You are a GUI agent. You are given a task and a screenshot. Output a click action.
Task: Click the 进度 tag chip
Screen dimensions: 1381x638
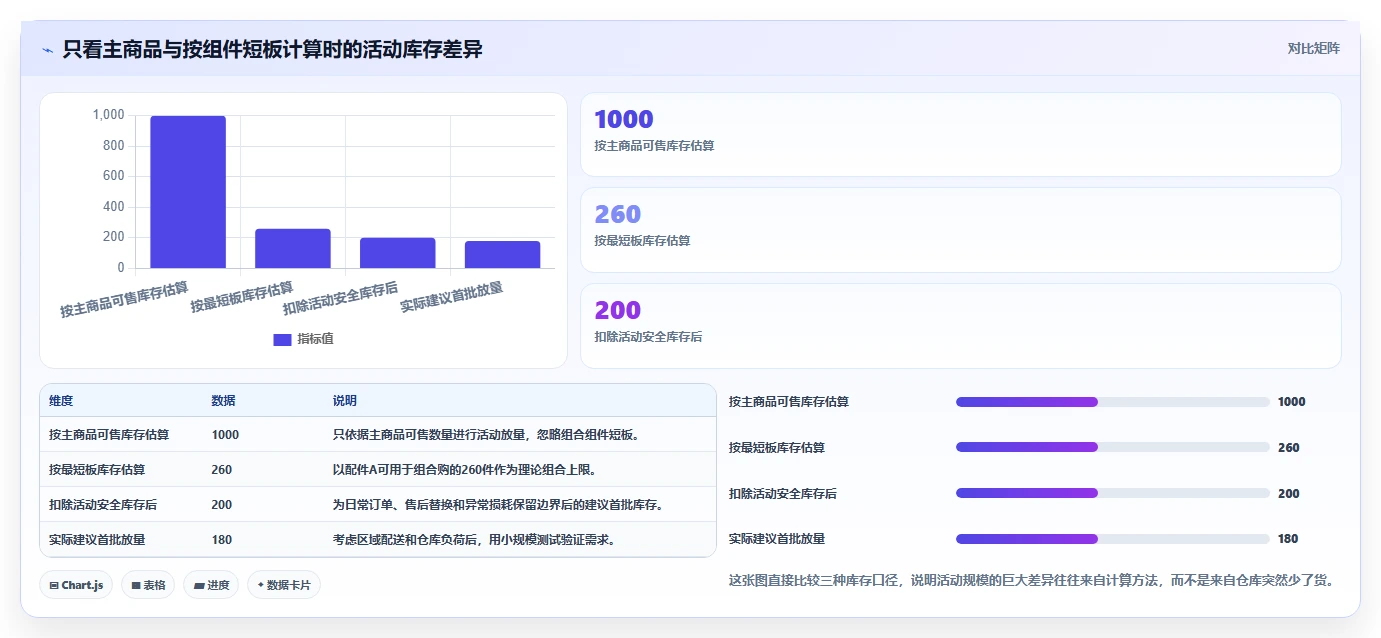(211, 585)
